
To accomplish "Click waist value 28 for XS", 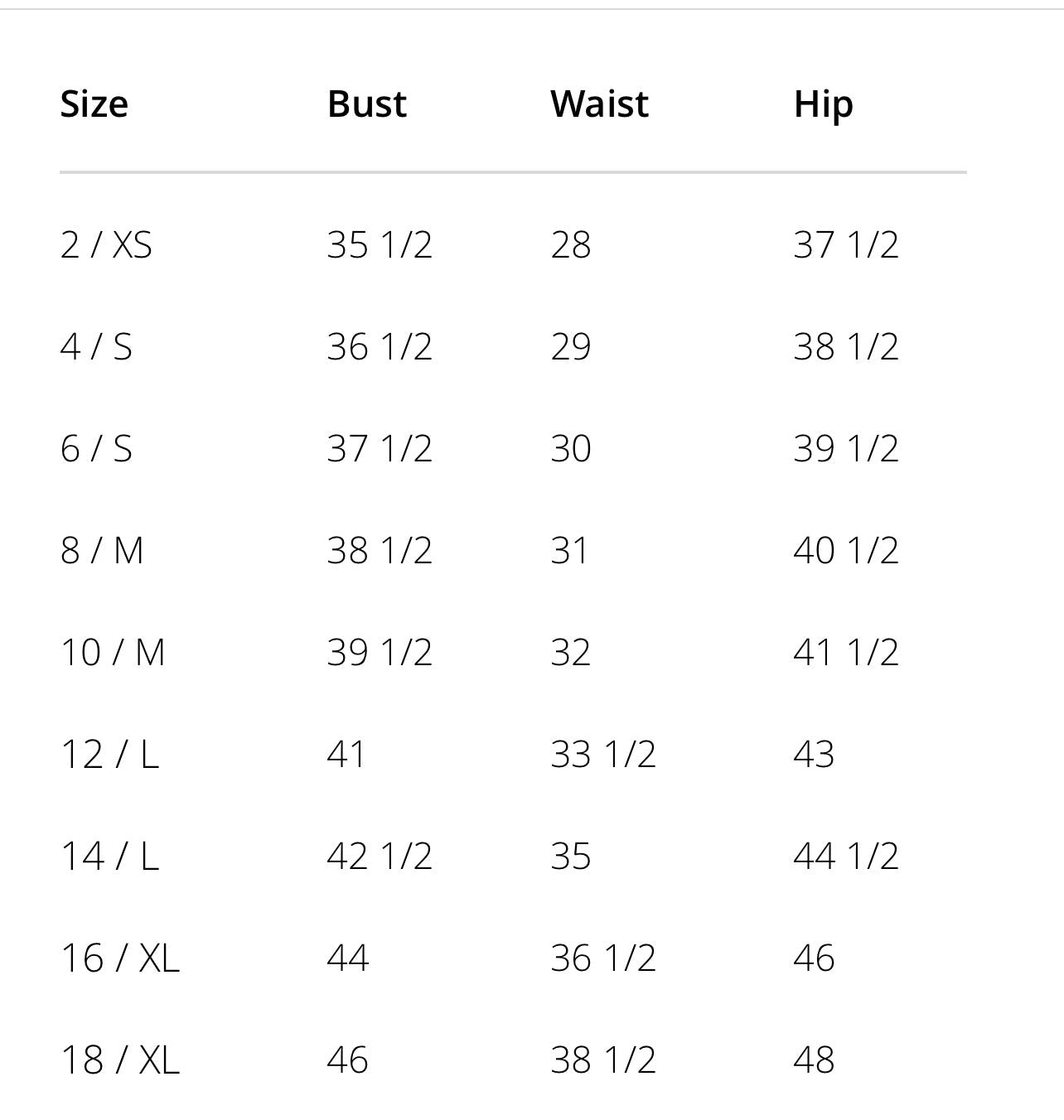I will click(571, 245).
